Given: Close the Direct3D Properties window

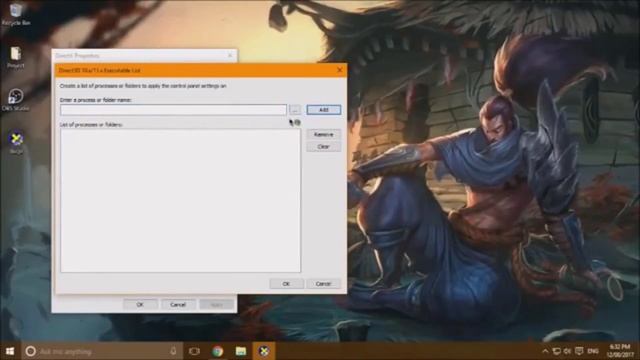Looking at the screenshot, I should tap(230, 55).
